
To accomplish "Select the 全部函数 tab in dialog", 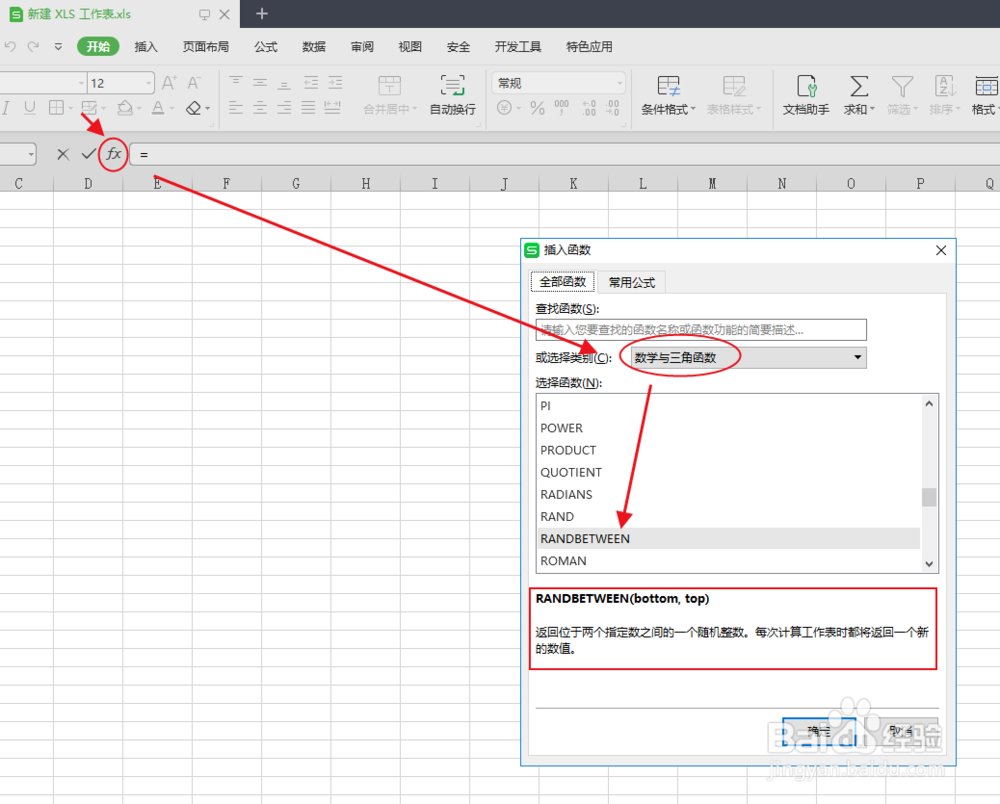I will pyautogui.click(x=562, y=282).
